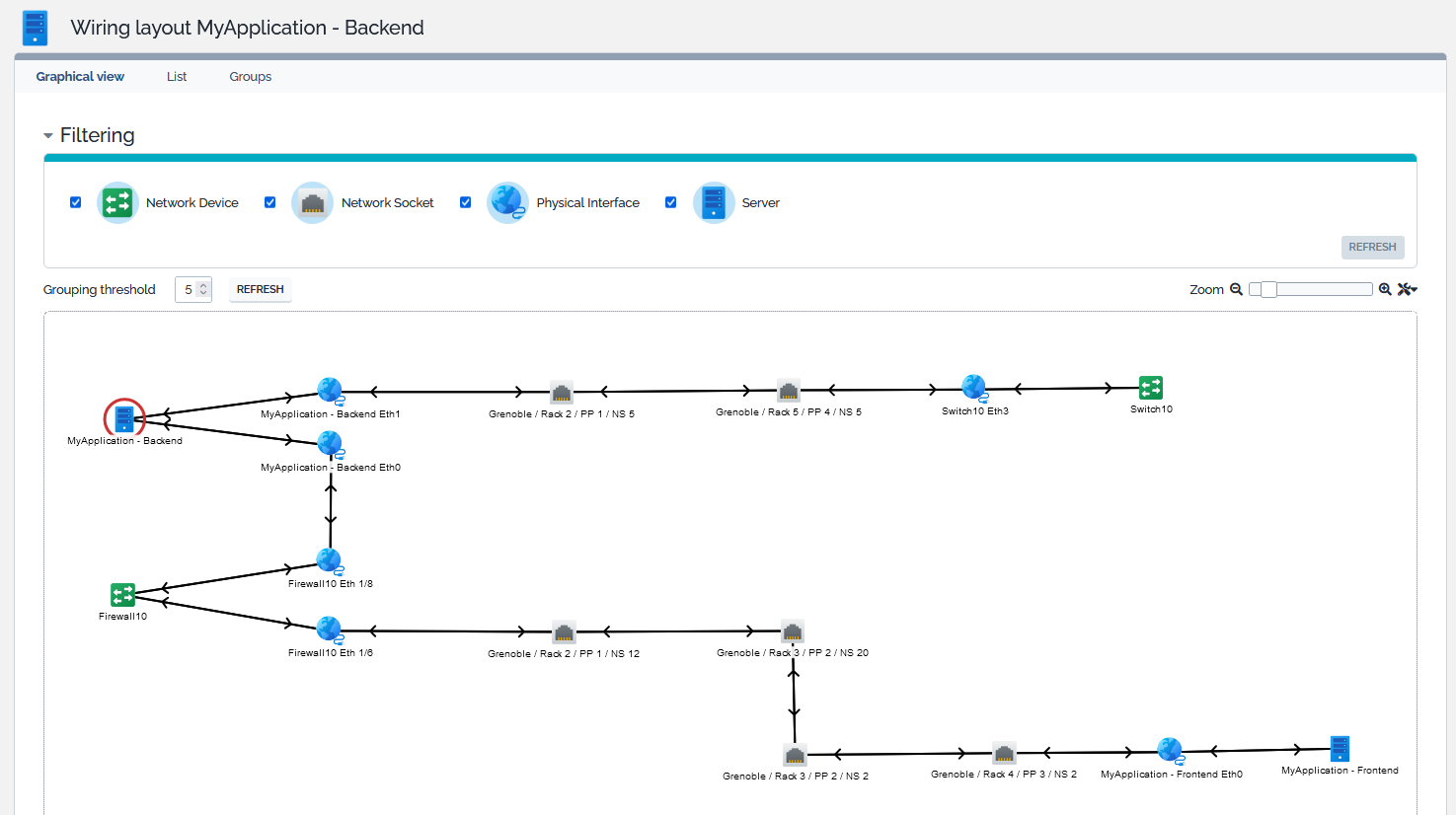This screenshot has width=1456, height=815.
Task: Collapse the Filtering section
Action: coord(48,136)
